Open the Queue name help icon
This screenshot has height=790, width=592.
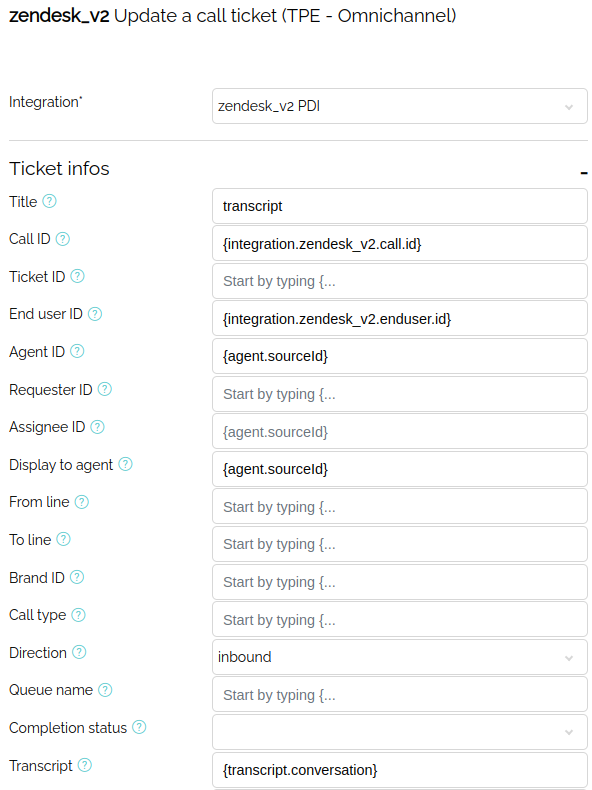[105, 690]
